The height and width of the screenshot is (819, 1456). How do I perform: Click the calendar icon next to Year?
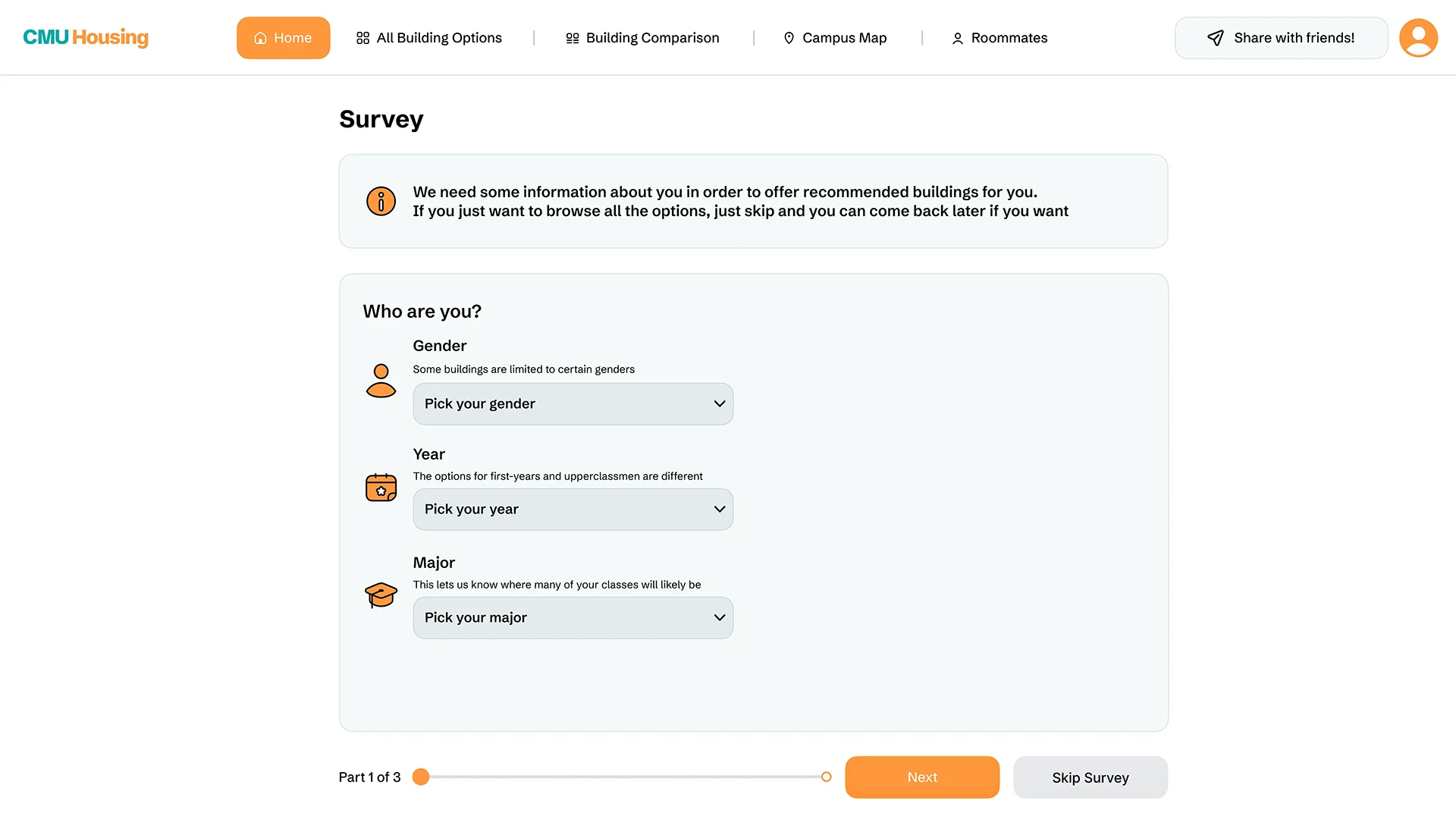pos(381,488)
